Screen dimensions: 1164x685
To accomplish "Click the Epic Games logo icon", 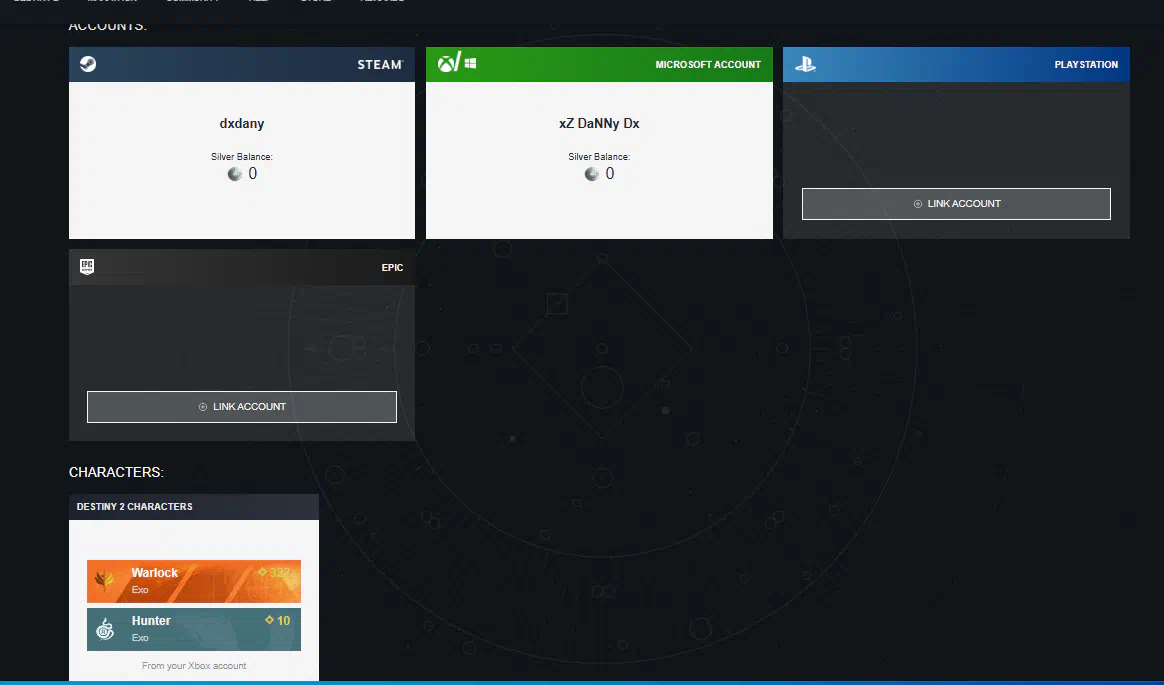I will point(87,267).
